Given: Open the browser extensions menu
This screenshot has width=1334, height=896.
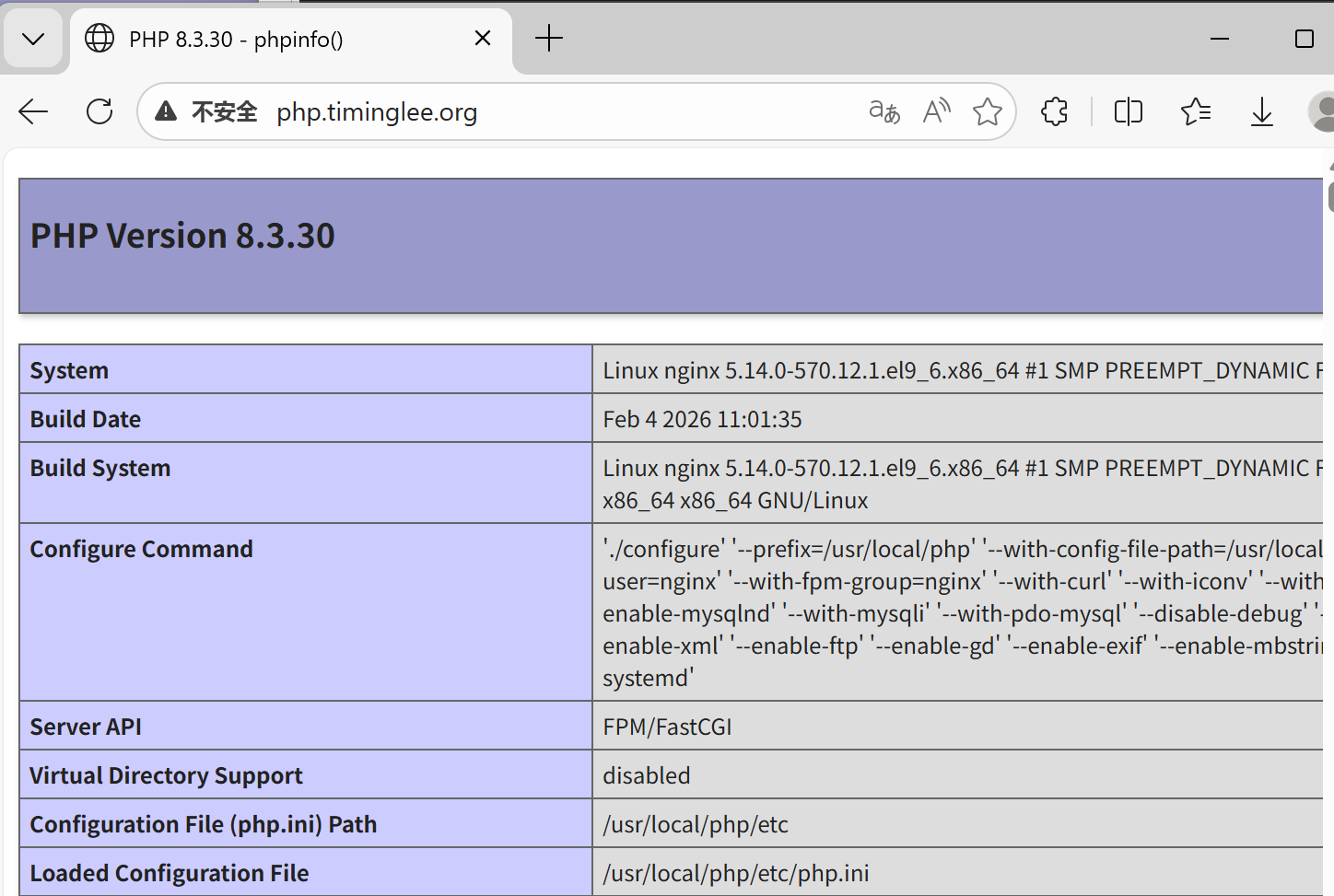Looking at the screenshot, I should [1055, 112].
